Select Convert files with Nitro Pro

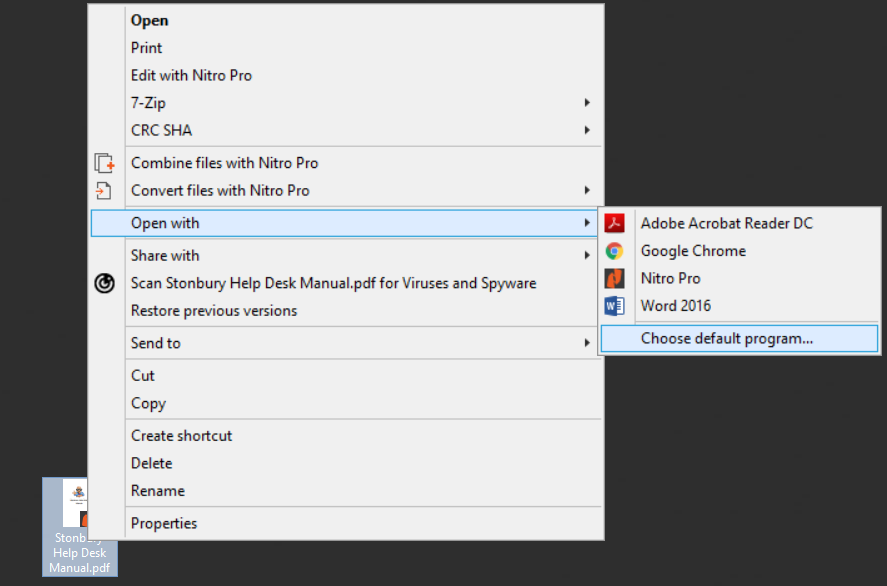coord(346,191)
